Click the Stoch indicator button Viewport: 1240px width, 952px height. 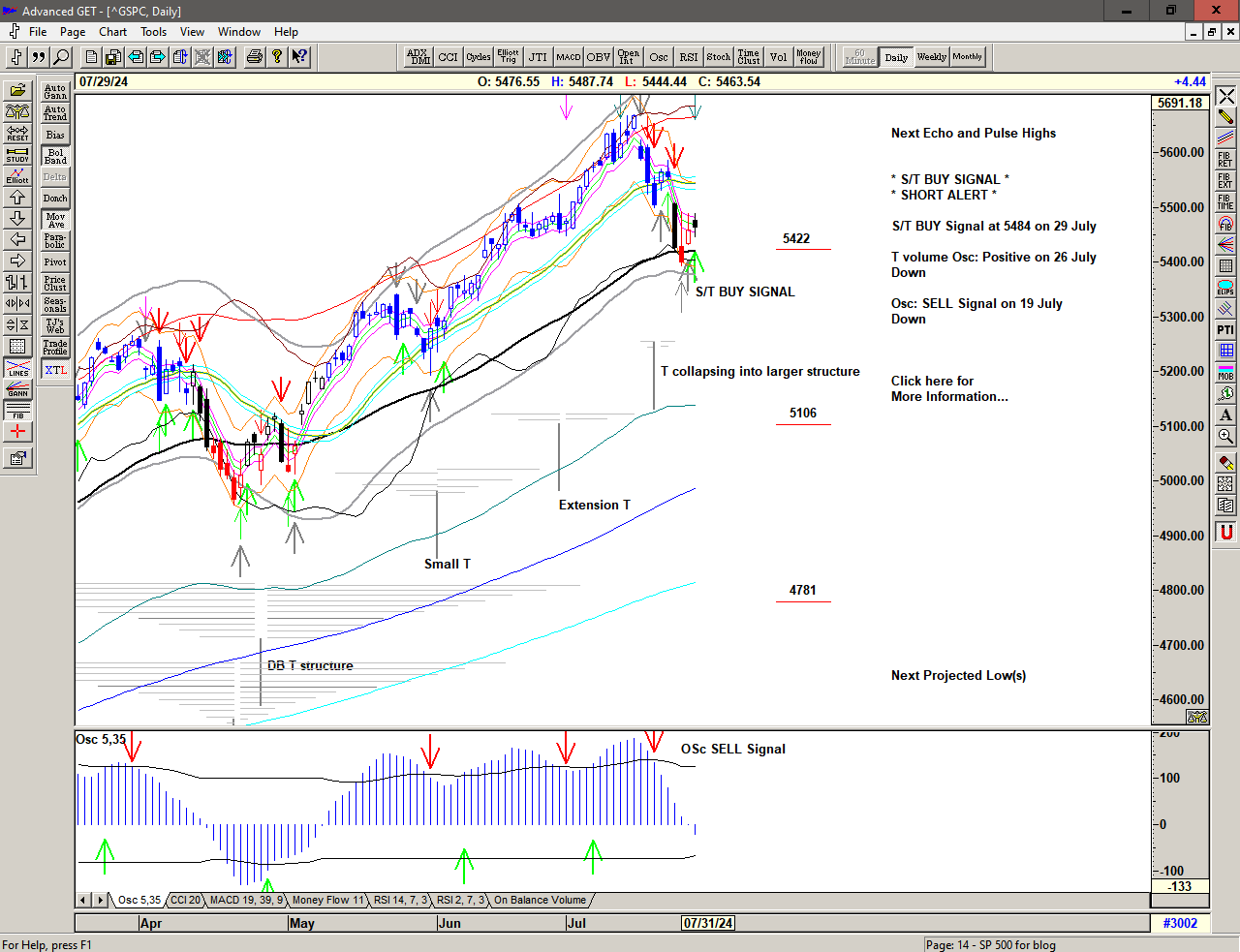pos(718,57)
